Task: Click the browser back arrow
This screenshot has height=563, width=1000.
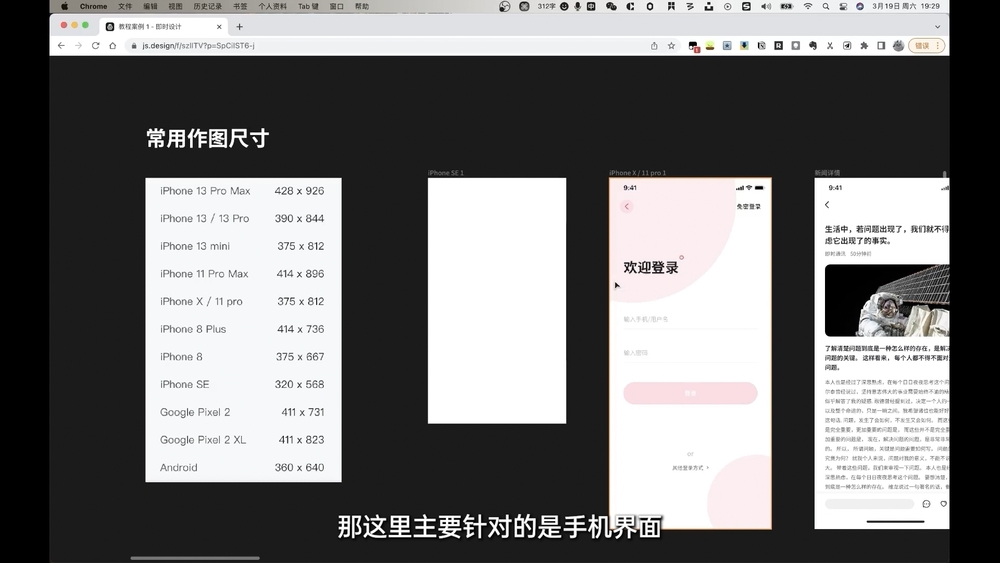Action: (x=61, y=46)
